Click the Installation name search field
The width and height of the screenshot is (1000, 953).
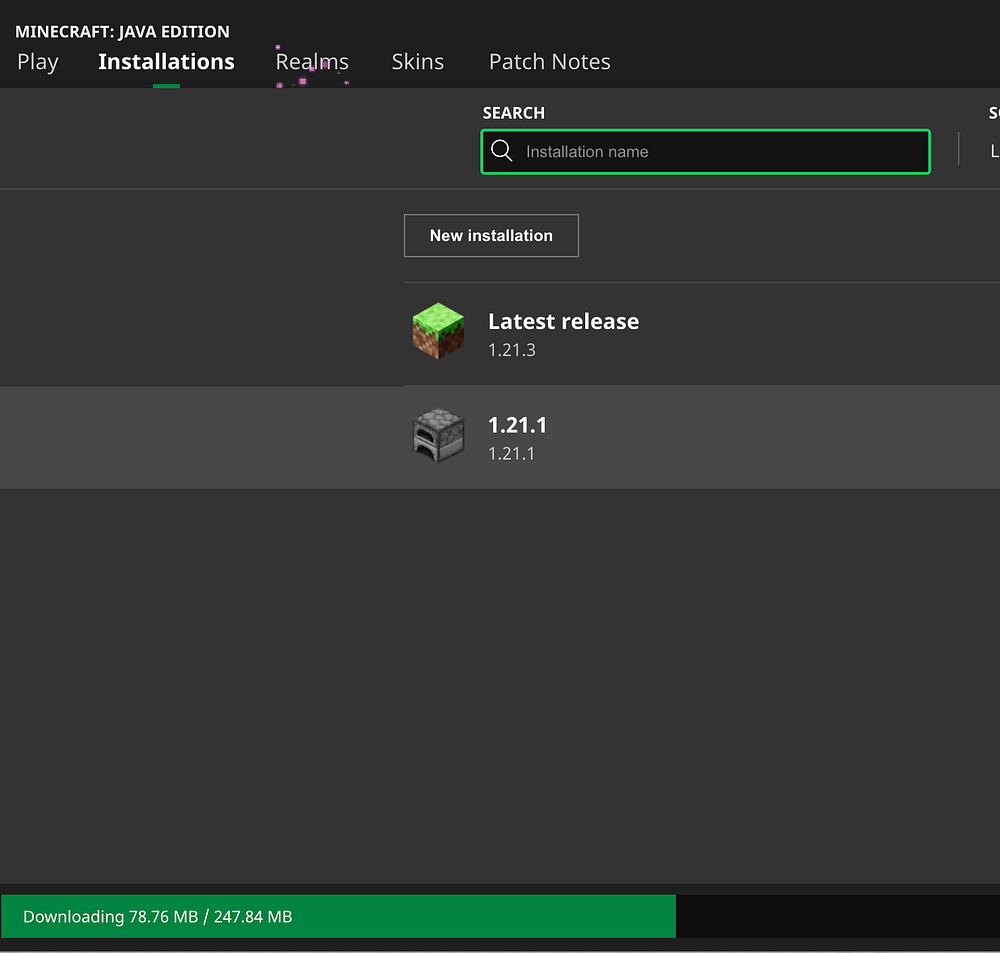(x=705, y=152)
